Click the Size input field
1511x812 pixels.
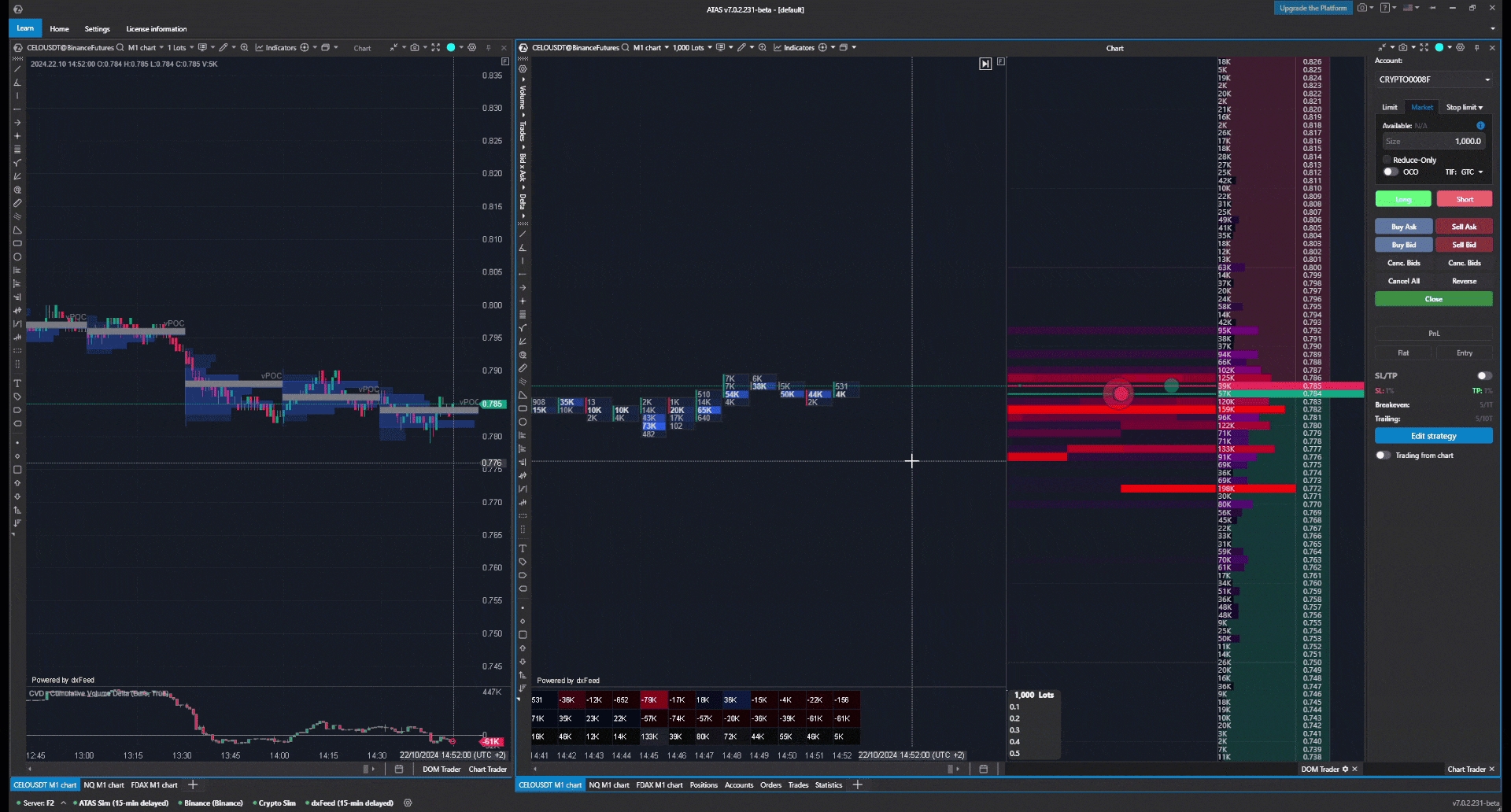pyautogui.click(x=1433, y=142)
